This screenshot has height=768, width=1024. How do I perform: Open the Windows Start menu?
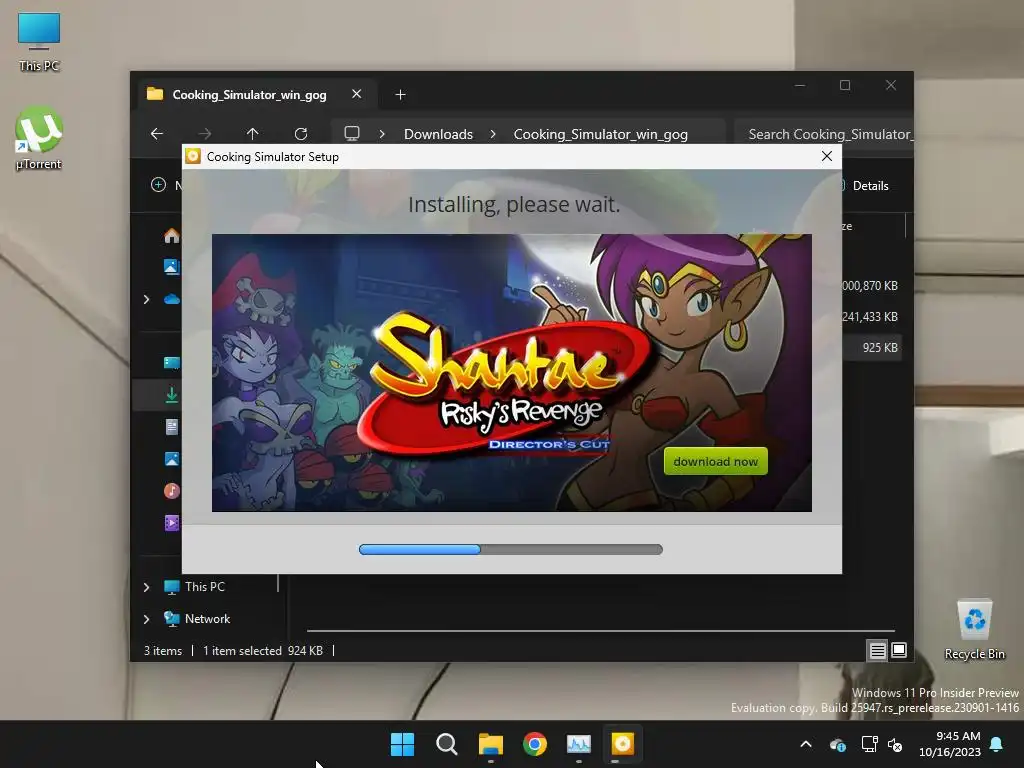click(402, 744)
